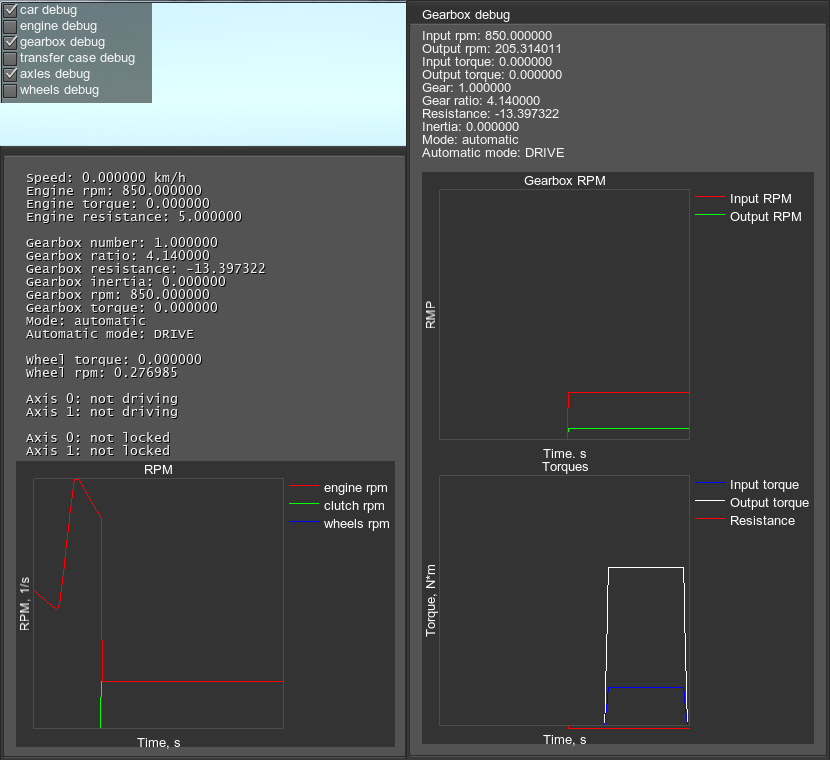Image resolution: width=830 pixels, height=760 pixels.
Task: Toggle the axles debug checkbox
Action: [x=11, y=74]
